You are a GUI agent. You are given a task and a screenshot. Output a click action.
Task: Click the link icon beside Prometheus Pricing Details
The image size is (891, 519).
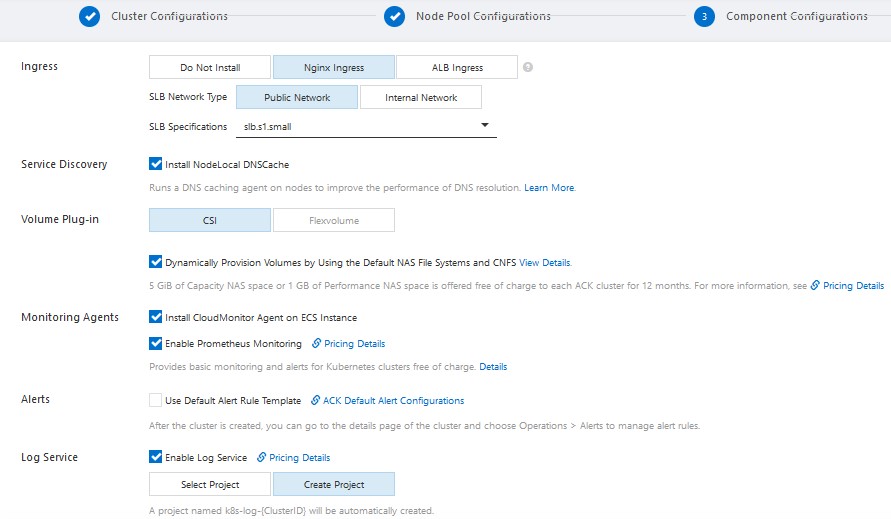pyautogui.click(x=316, y=344)
